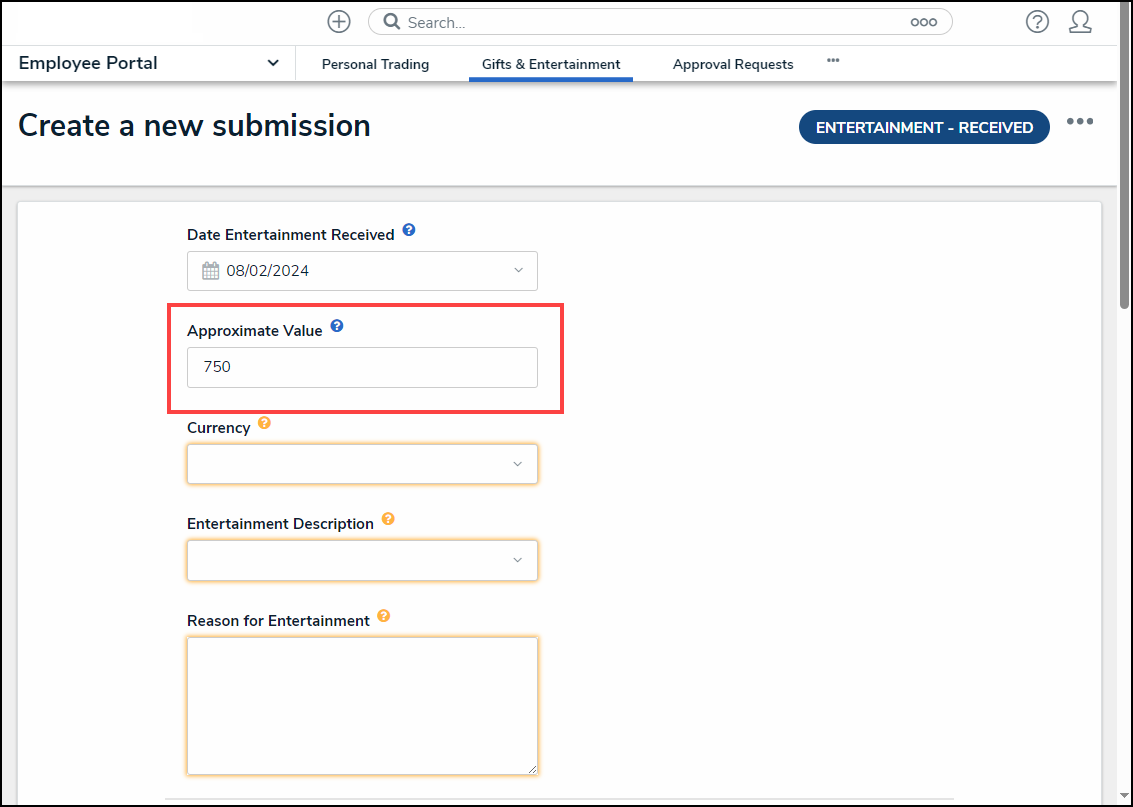Click the Reason for Entertainment help icon
The width and height of the screenshot is (1133, 807).
click(384, 616)
